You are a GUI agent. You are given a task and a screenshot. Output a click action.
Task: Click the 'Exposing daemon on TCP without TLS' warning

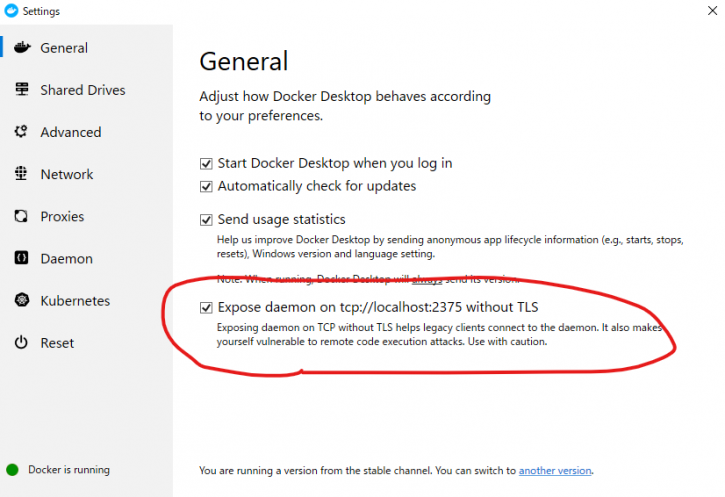[x=439, y=334]
